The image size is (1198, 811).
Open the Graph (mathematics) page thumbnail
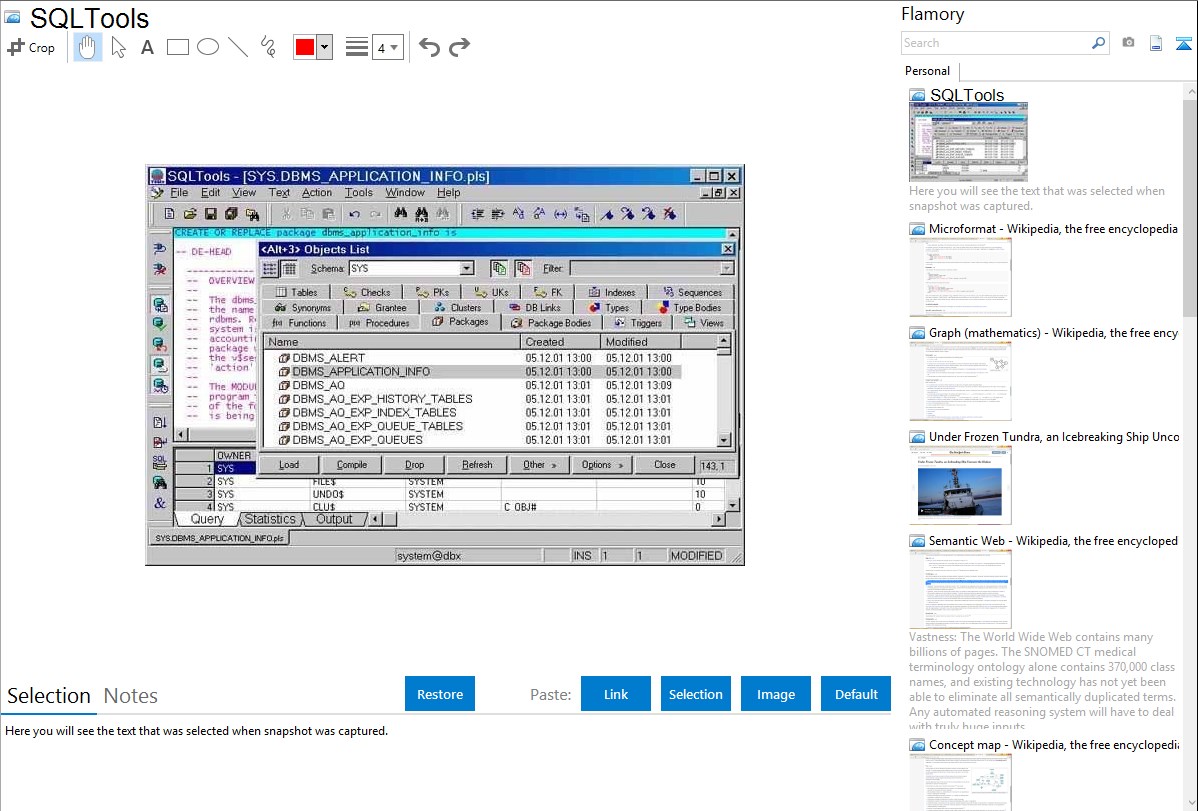tap(960, 381)
